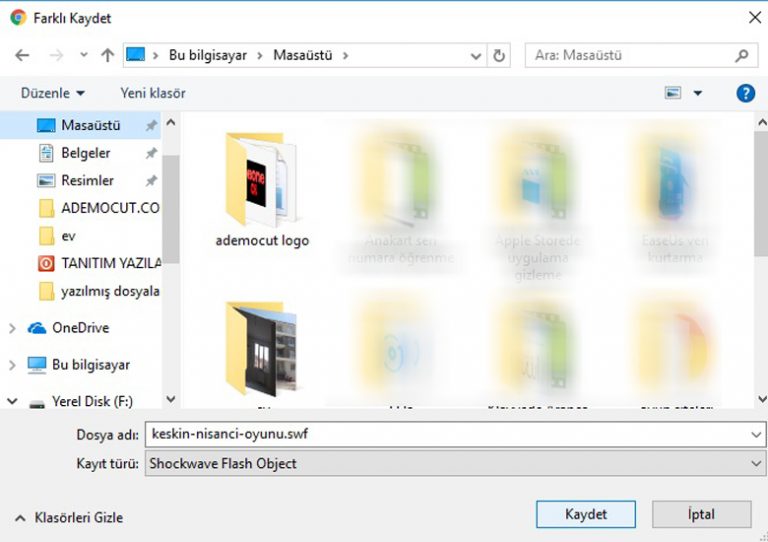Viewport: 768px width, 542px height.
Task: Click Yeni klasör in the toolbar
Action: 153,93
